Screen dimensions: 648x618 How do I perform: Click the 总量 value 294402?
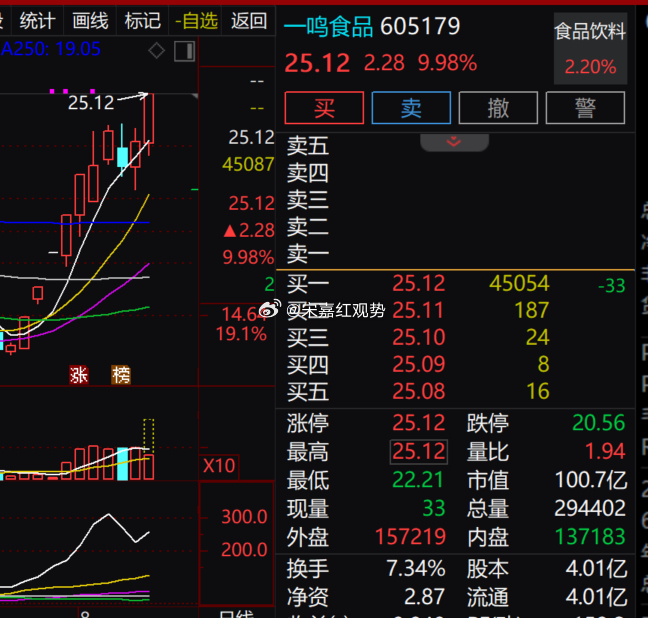tap(590, 508)
